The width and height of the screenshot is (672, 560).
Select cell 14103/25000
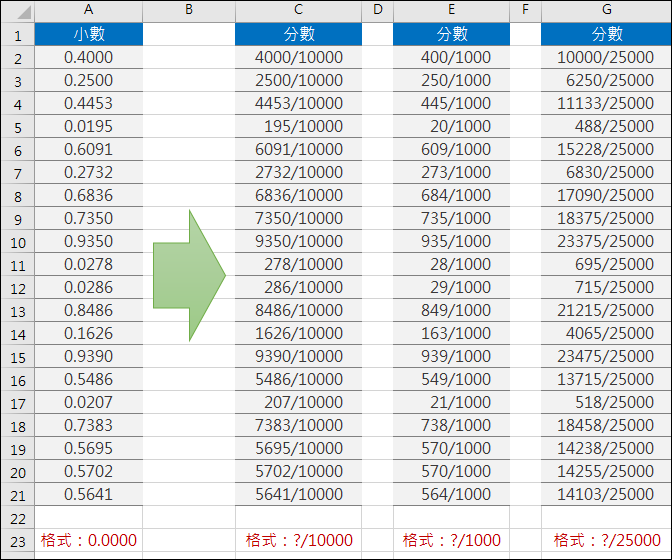point(606,494)
